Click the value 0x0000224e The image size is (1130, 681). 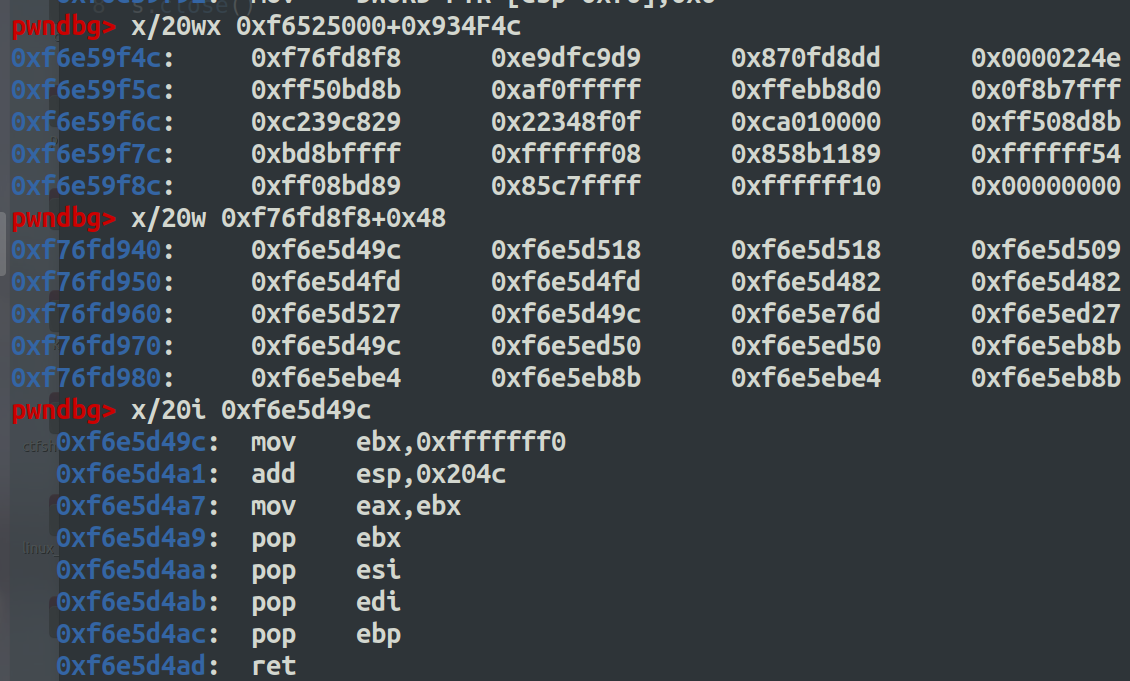click(x=1045, y=58)
